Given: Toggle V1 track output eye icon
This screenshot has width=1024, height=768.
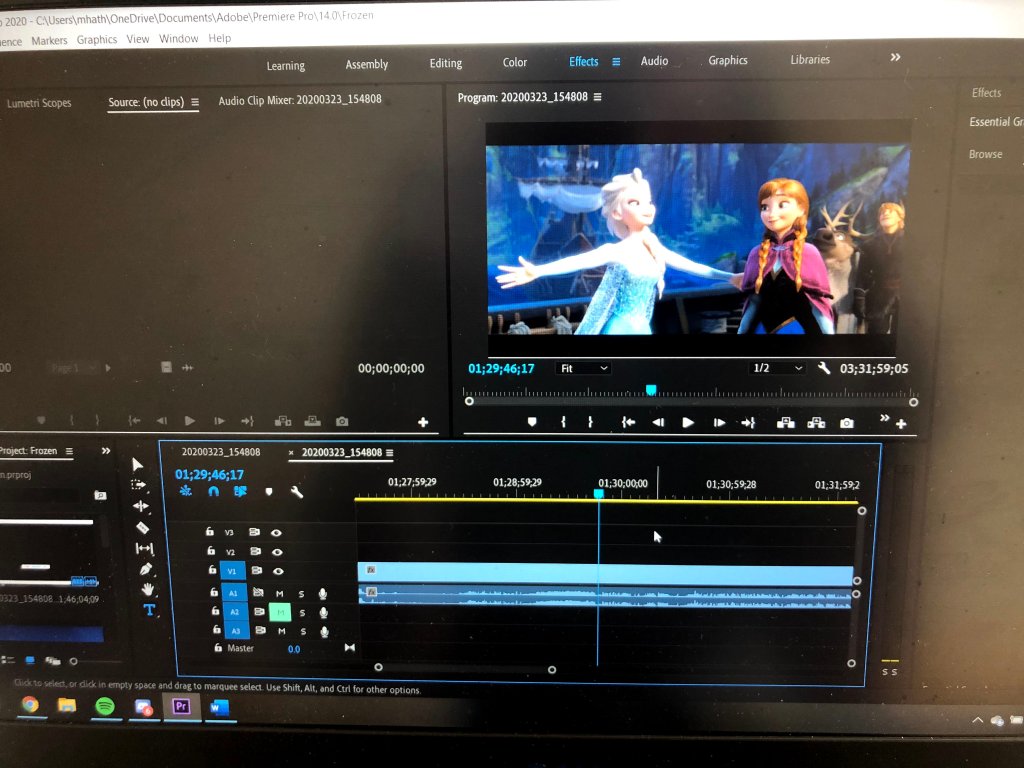Looking at the screenshot, I should tap(277, 571).
